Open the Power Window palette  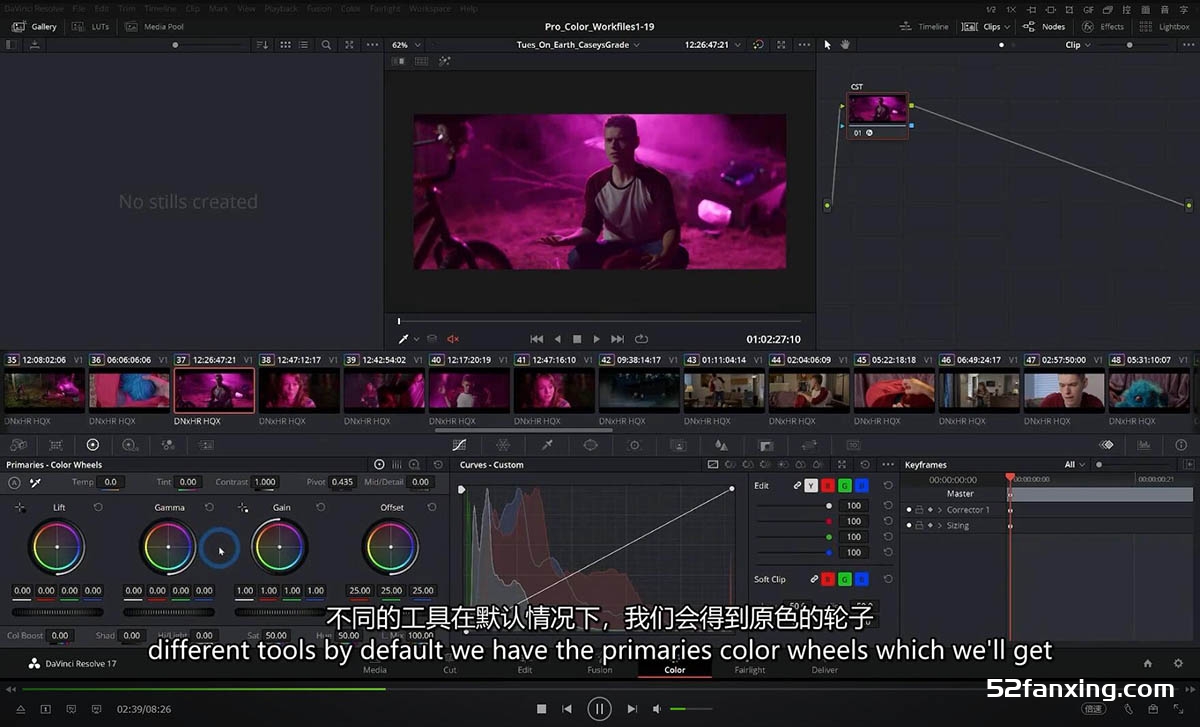[590, 445]
